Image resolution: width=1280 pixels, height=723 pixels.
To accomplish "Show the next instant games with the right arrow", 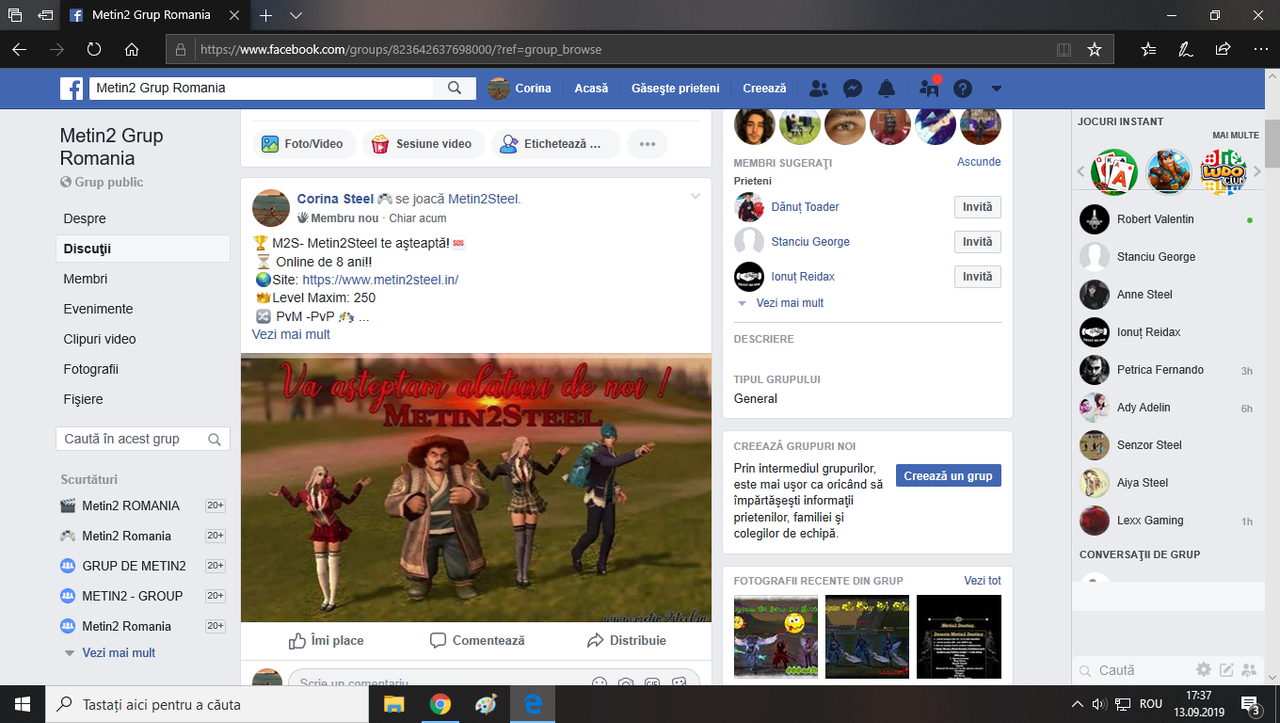I will pyautogui.click(x=1258, y=172).
